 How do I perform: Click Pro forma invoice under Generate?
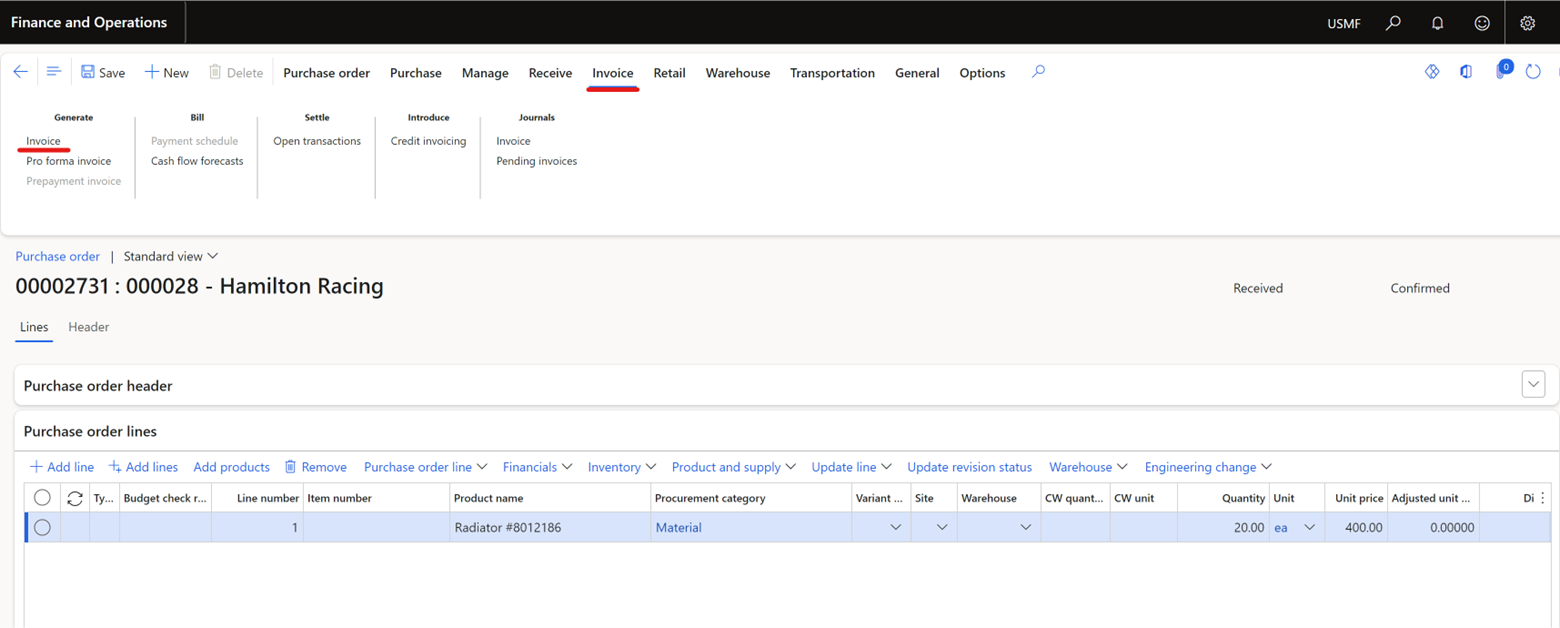tap(69, 161)
